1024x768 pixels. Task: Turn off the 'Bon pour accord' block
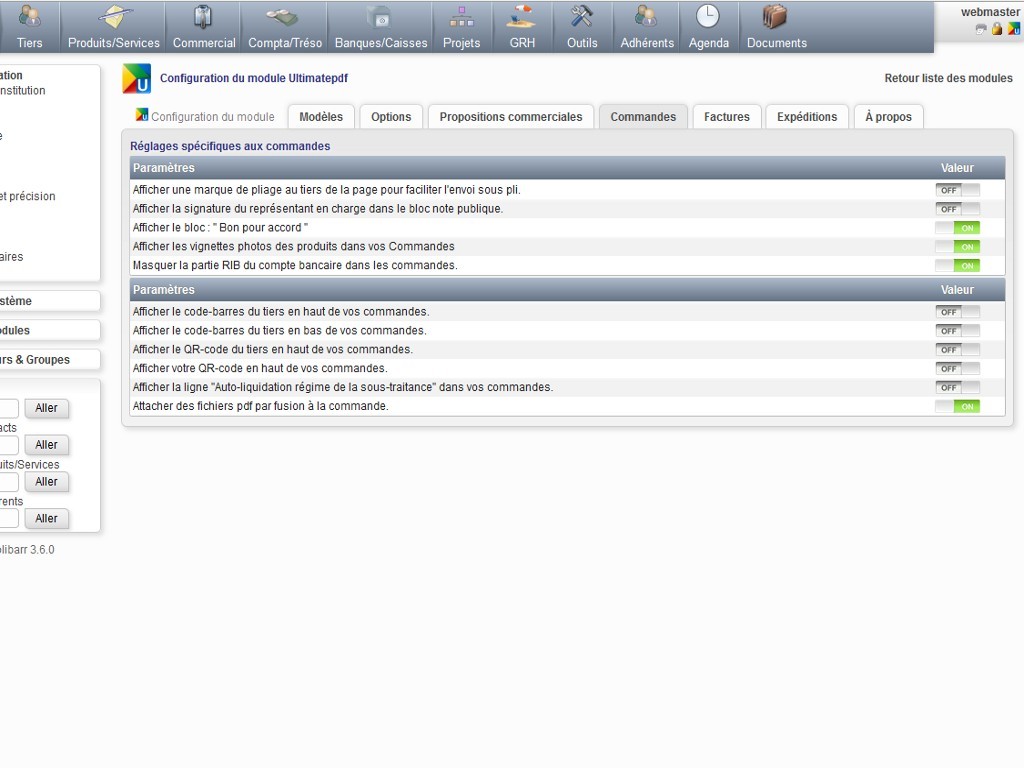pyautogui.click(x=957, y=228)
